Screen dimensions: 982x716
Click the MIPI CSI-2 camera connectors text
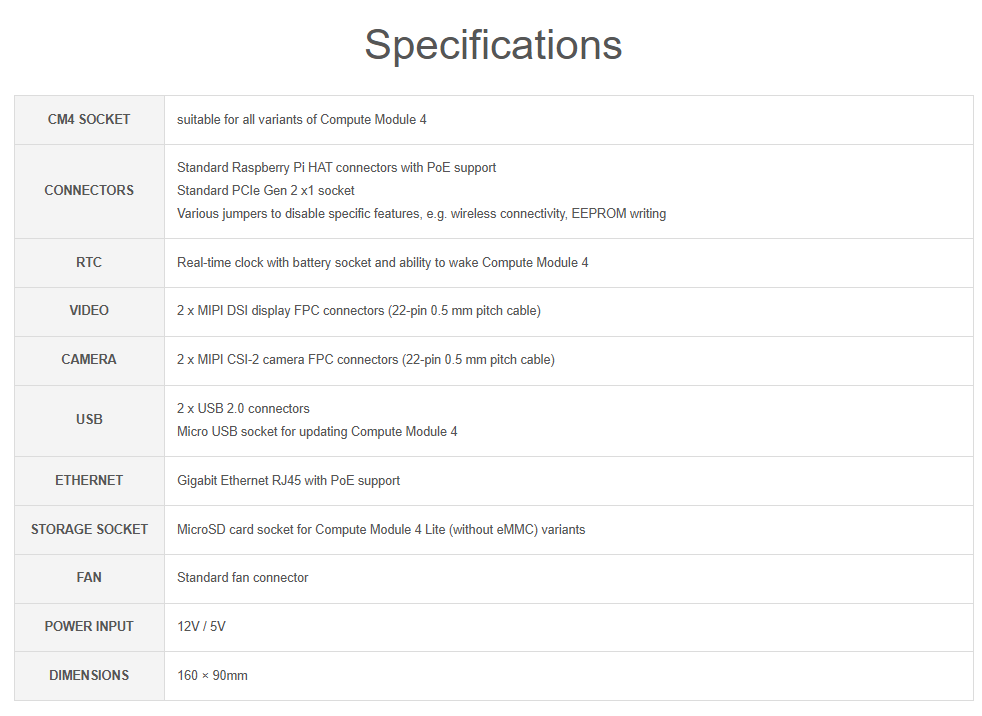[366, 360]
